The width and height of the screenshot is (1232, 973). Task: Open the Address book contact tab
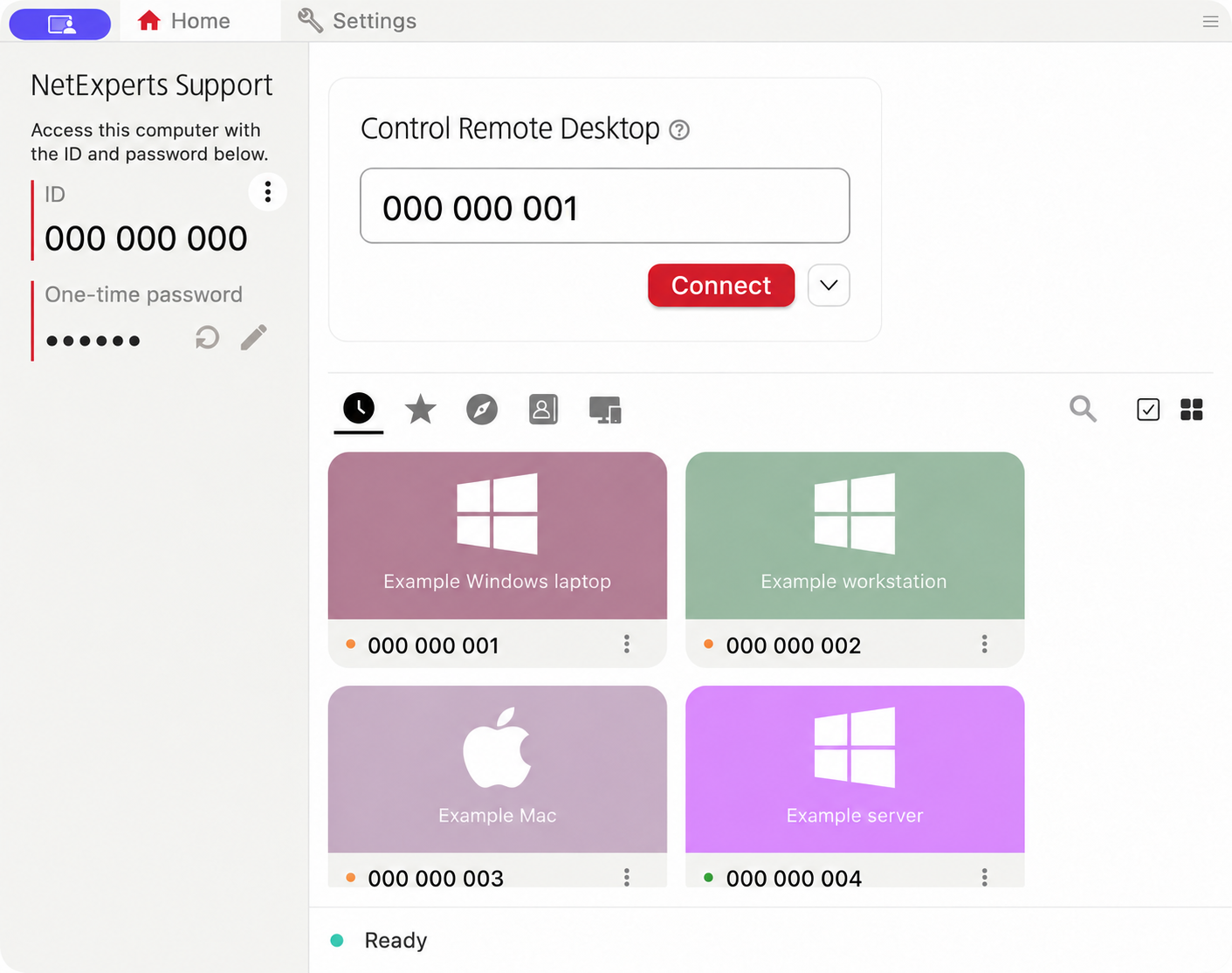[543, 409]
